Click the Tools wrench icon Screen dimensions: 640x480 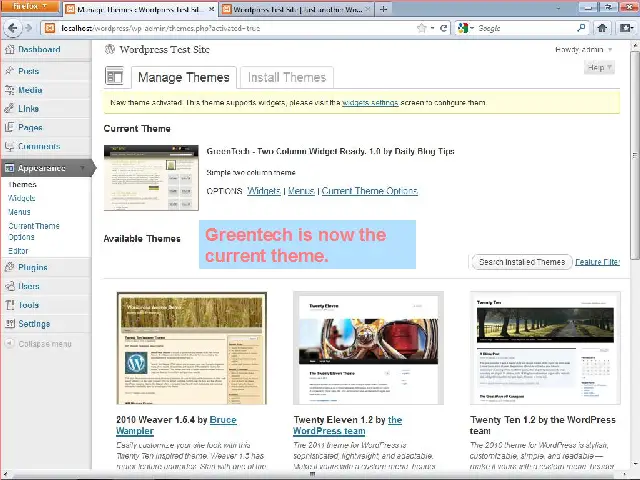10,305
